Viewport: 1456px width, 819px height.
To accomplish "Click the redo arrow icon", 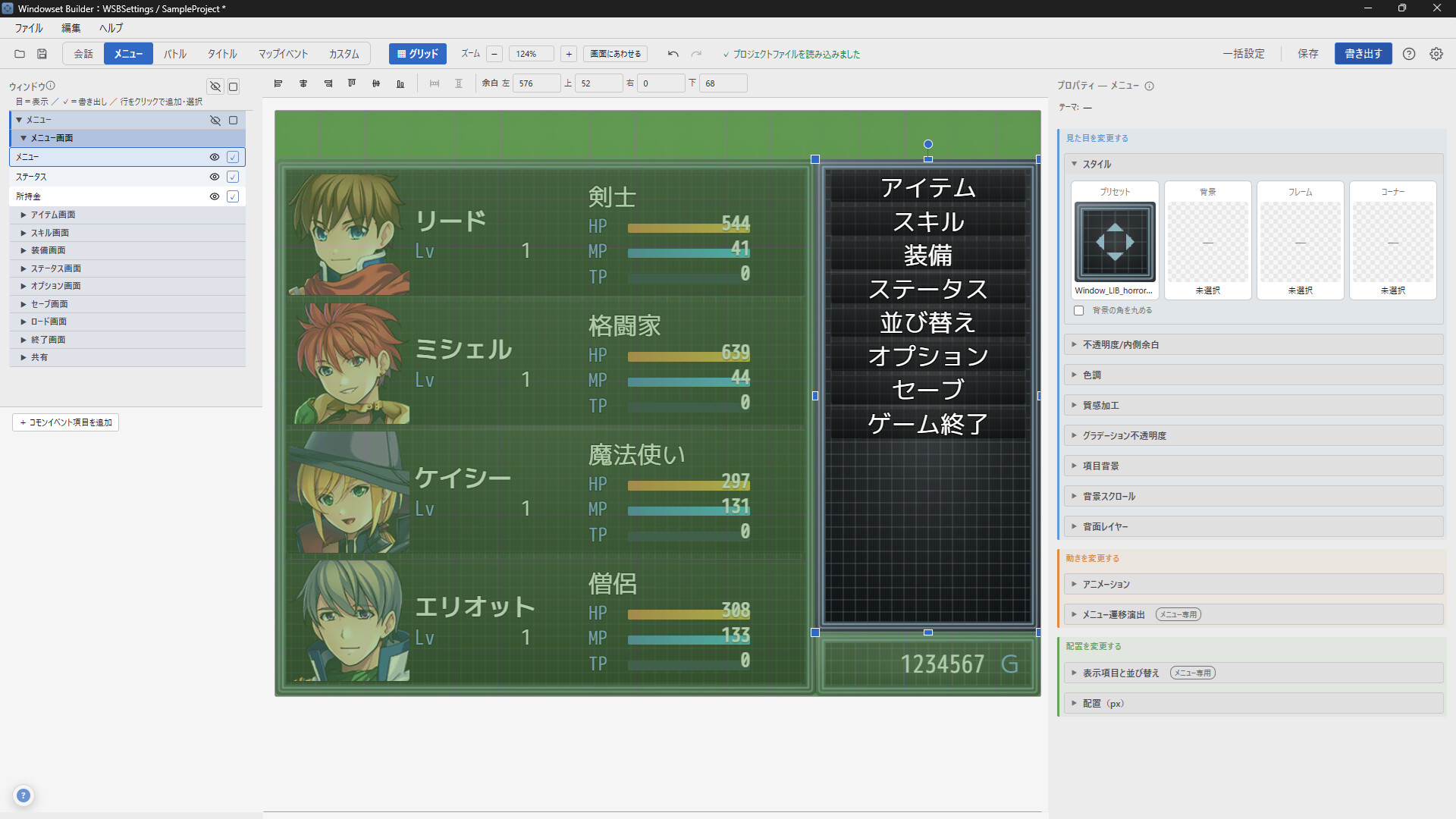I will [696, 54].
